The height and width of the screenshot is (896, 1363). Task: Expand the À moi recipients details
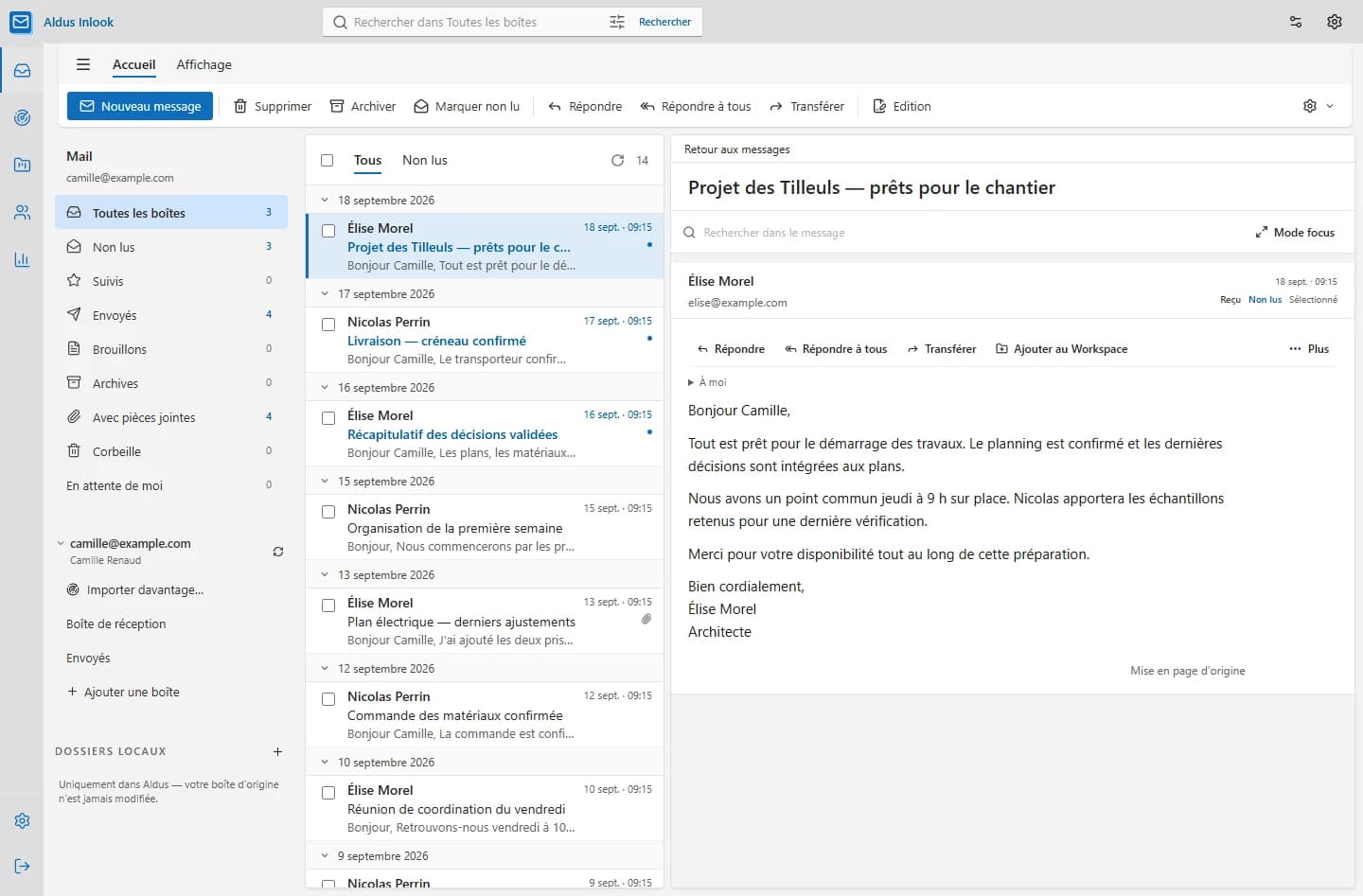pos(707,382)
